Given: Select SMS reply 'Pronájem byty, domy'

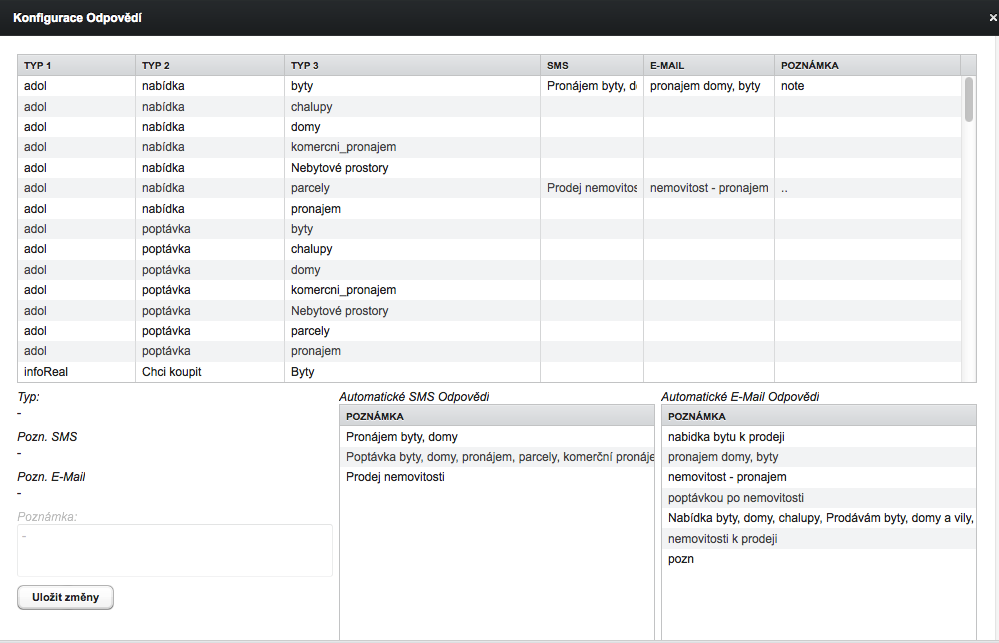Looking at the screenshot, I should point(497,437).
